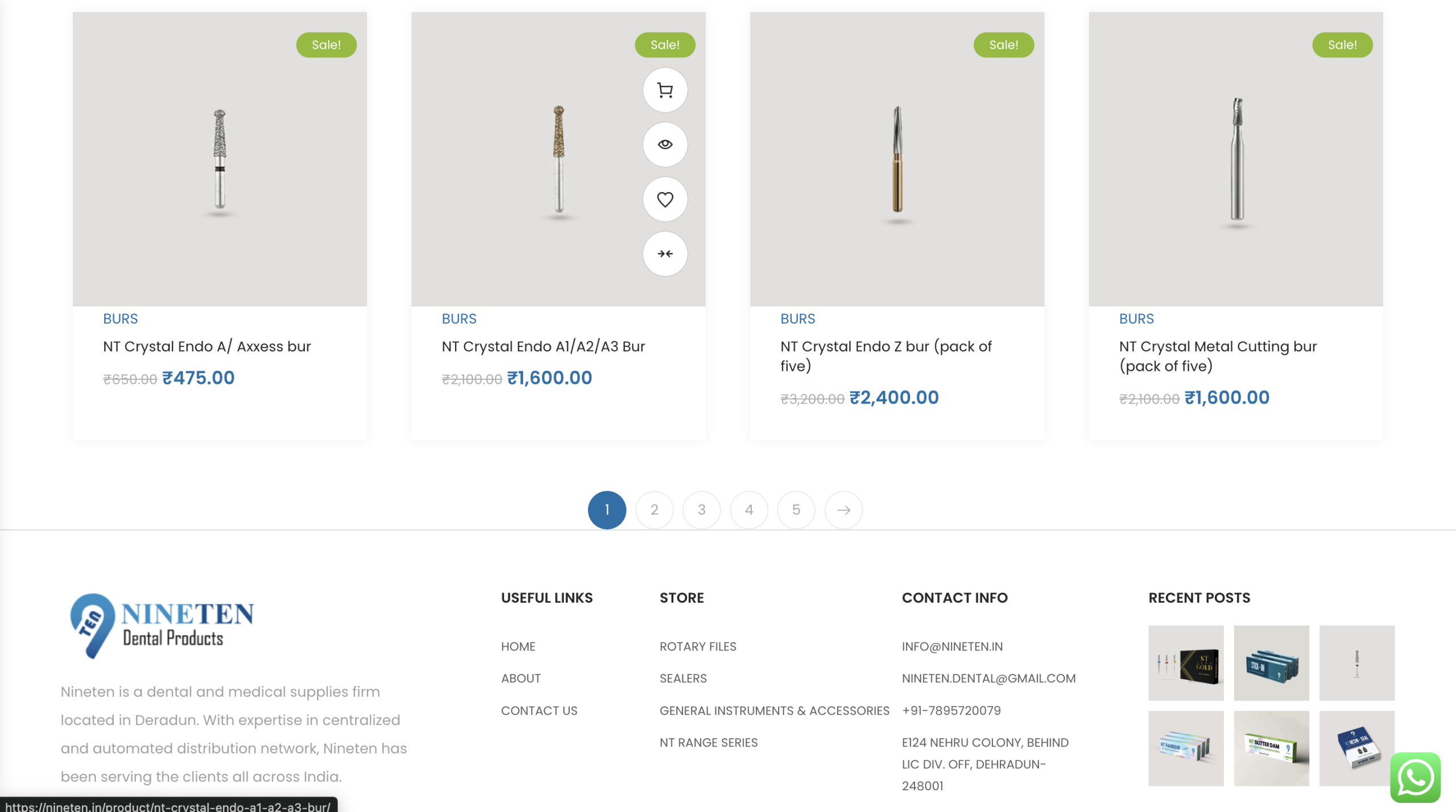Image resolution: width=1456 pixels, height=812 pixels.
Task: Open the Rotary Files store link
Action: 697,647
